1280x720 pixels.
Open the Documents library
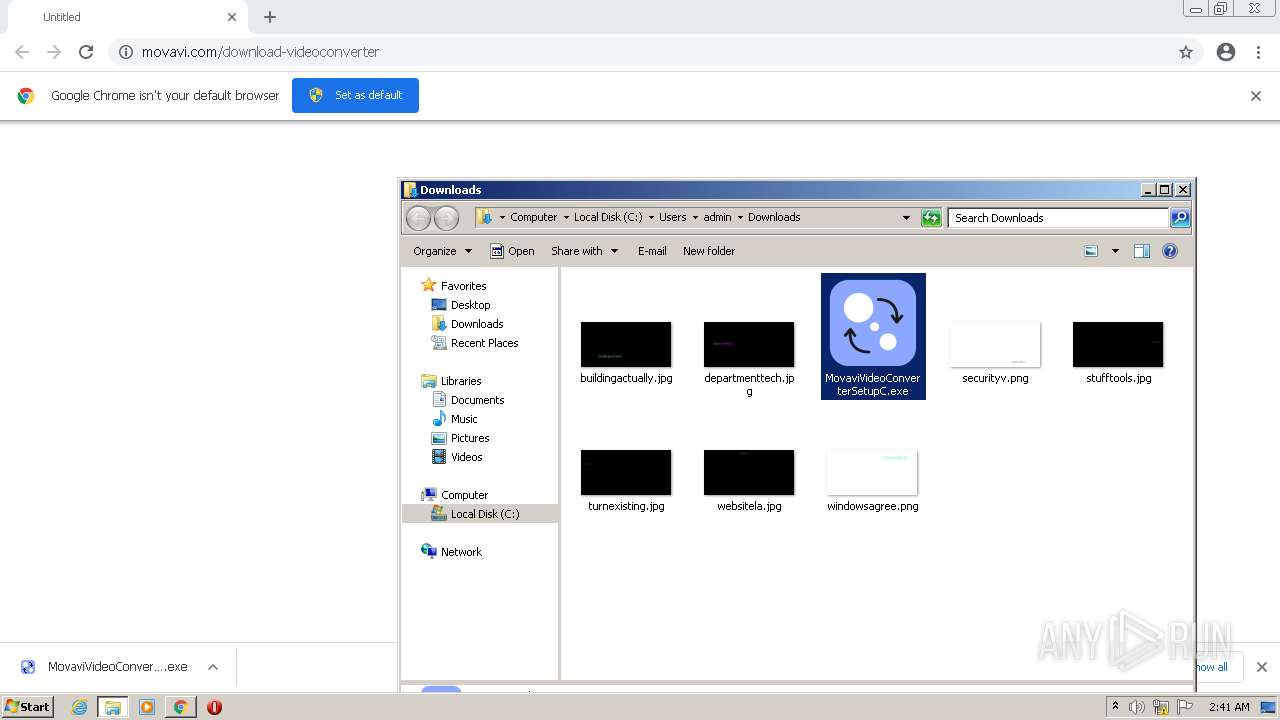point(477,400)
